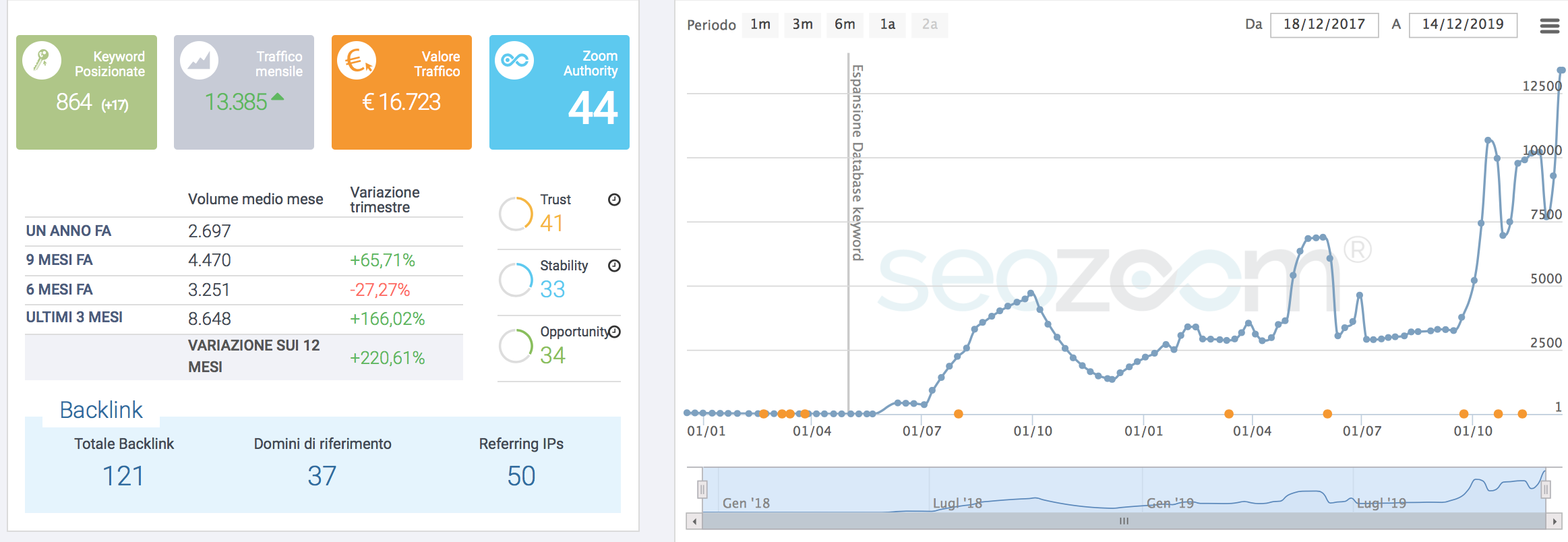
Task: Click the volume value 4.470
Action: 209,260
